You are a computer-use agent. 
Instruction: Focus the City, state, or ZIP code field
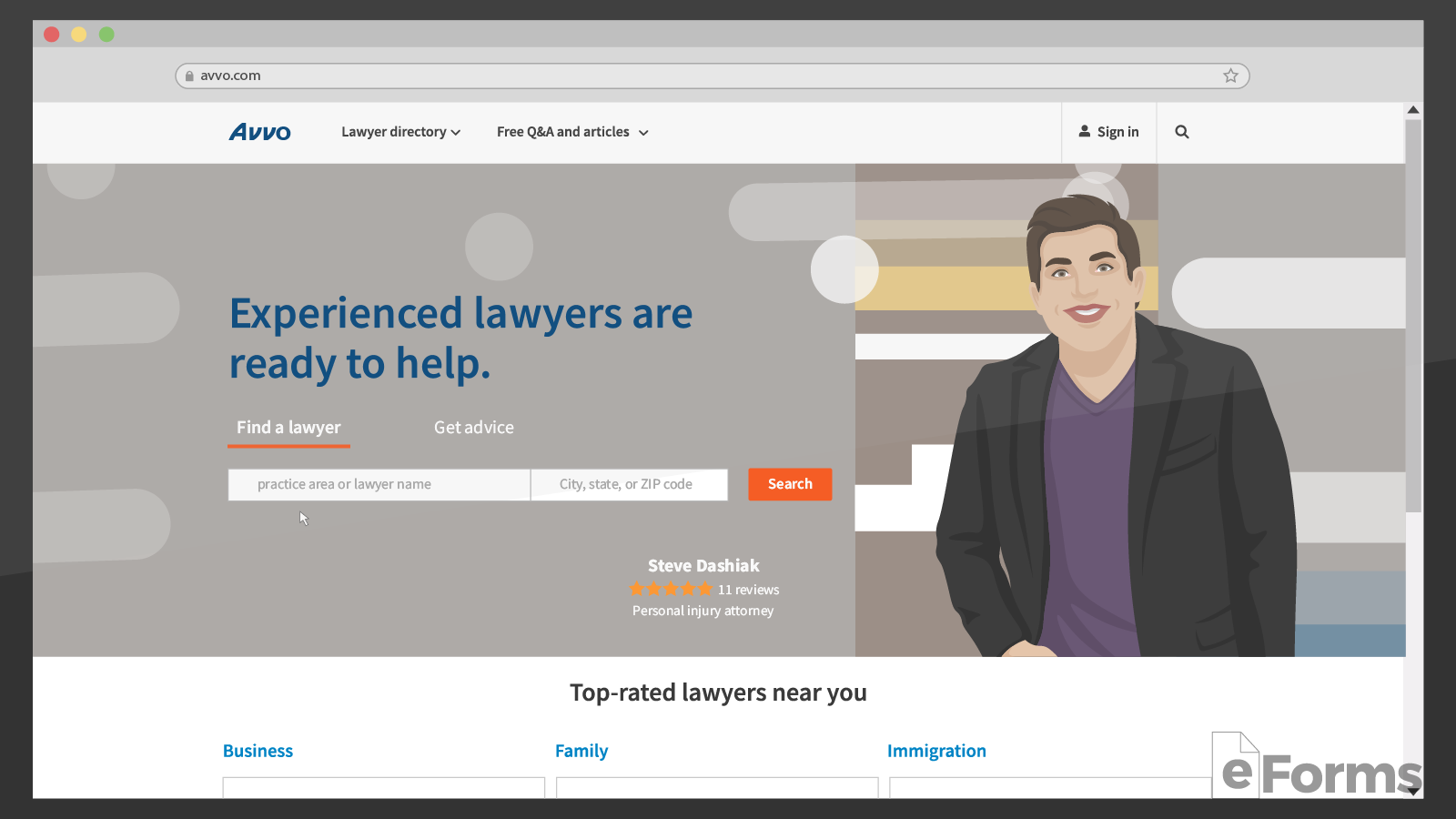click(629, 484)
